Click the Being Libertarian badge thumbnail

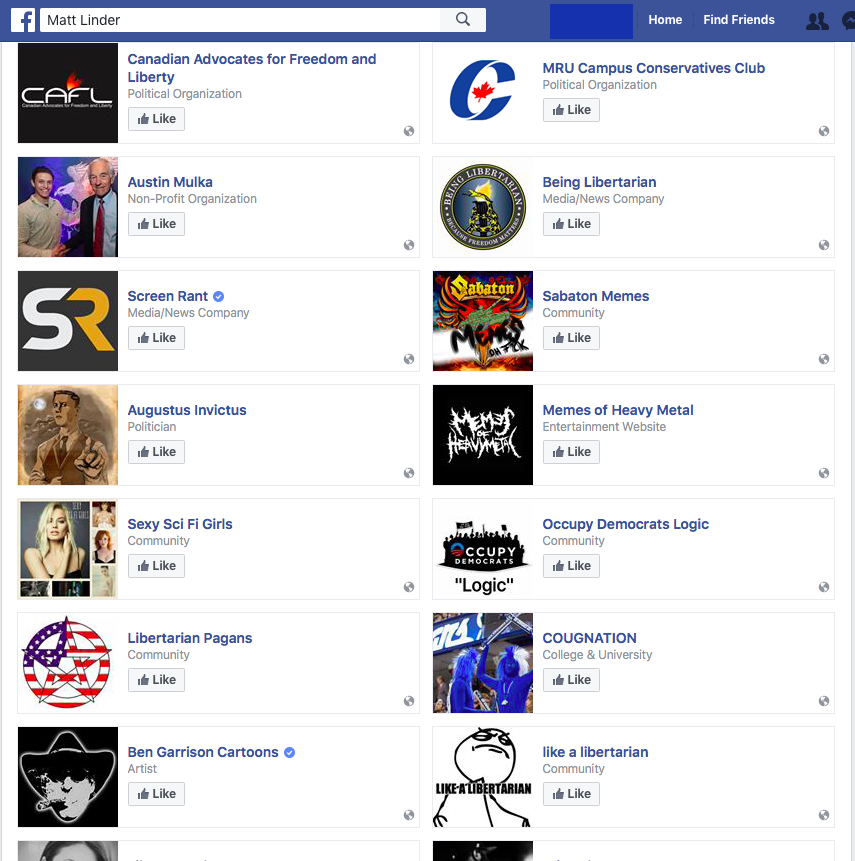(x=483, y=207)
